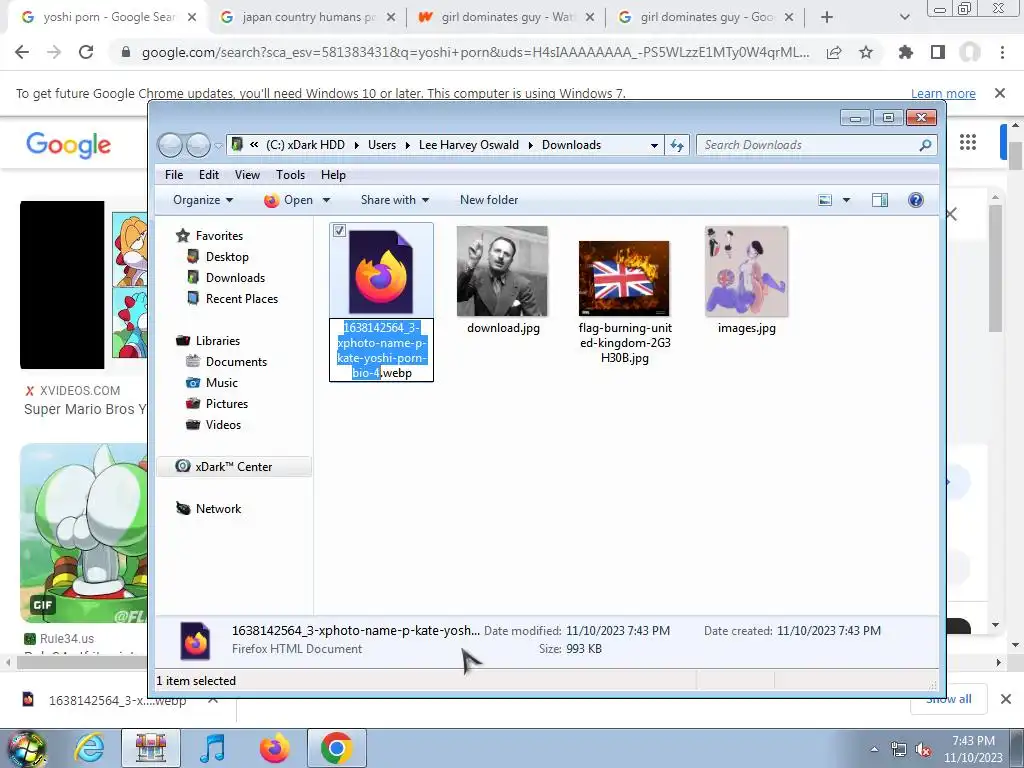
Task: Click the Learn more link
Action: coord(943,93)
